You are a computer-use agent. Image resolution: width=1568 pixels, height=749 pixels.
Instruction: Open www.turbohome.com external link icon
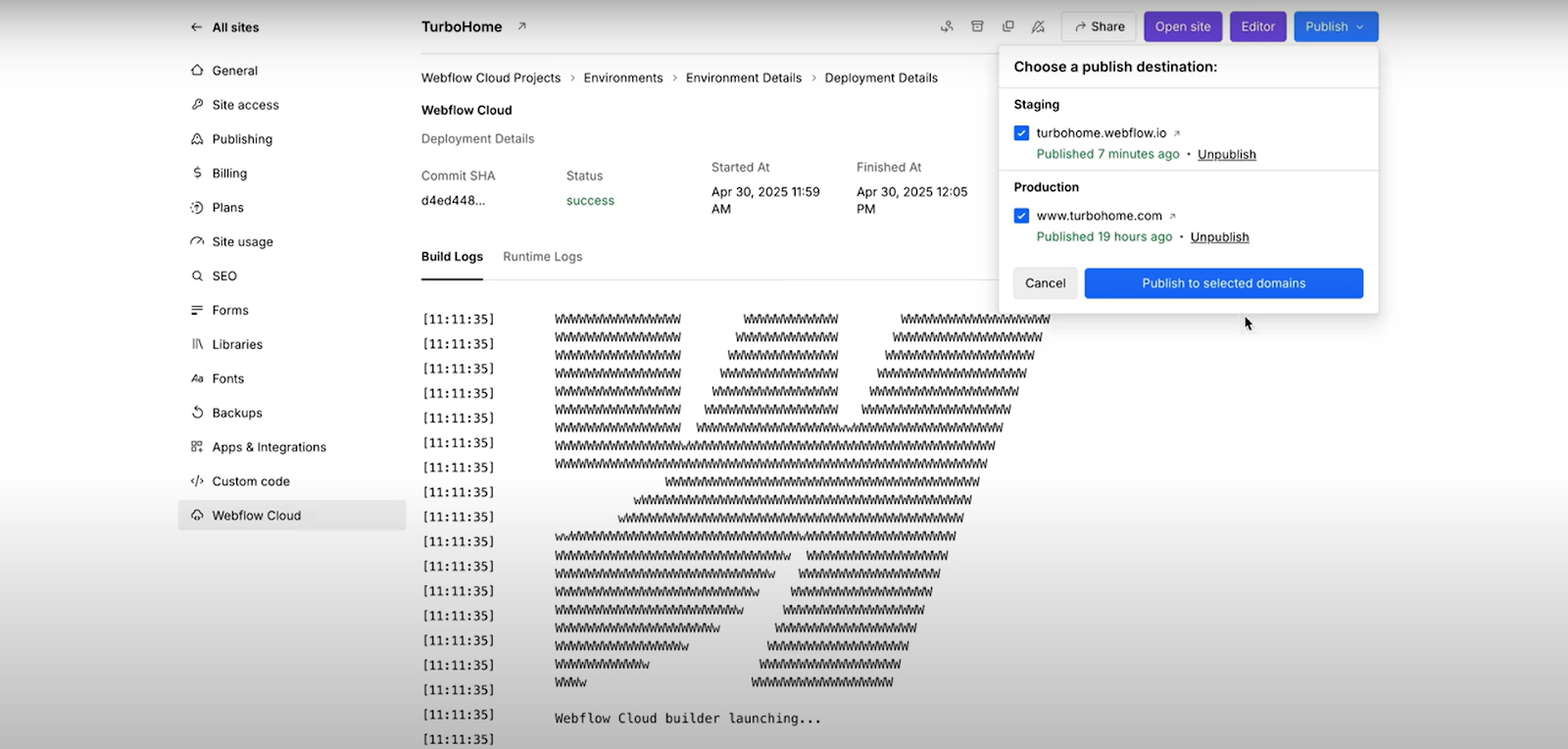(x=1172, y=216)
